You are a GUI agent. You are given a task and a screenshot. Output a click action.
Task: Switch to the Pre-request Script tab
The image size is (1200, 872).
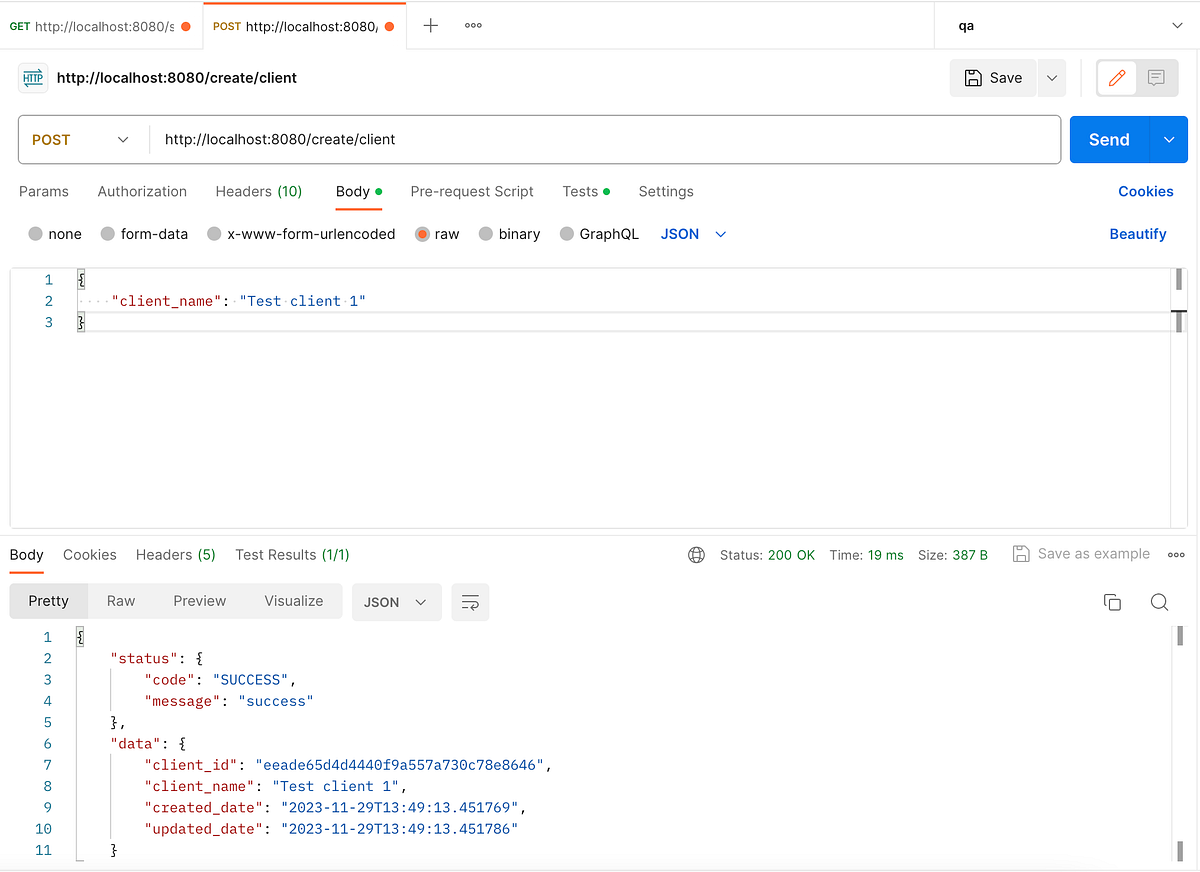tap(472, 191)
